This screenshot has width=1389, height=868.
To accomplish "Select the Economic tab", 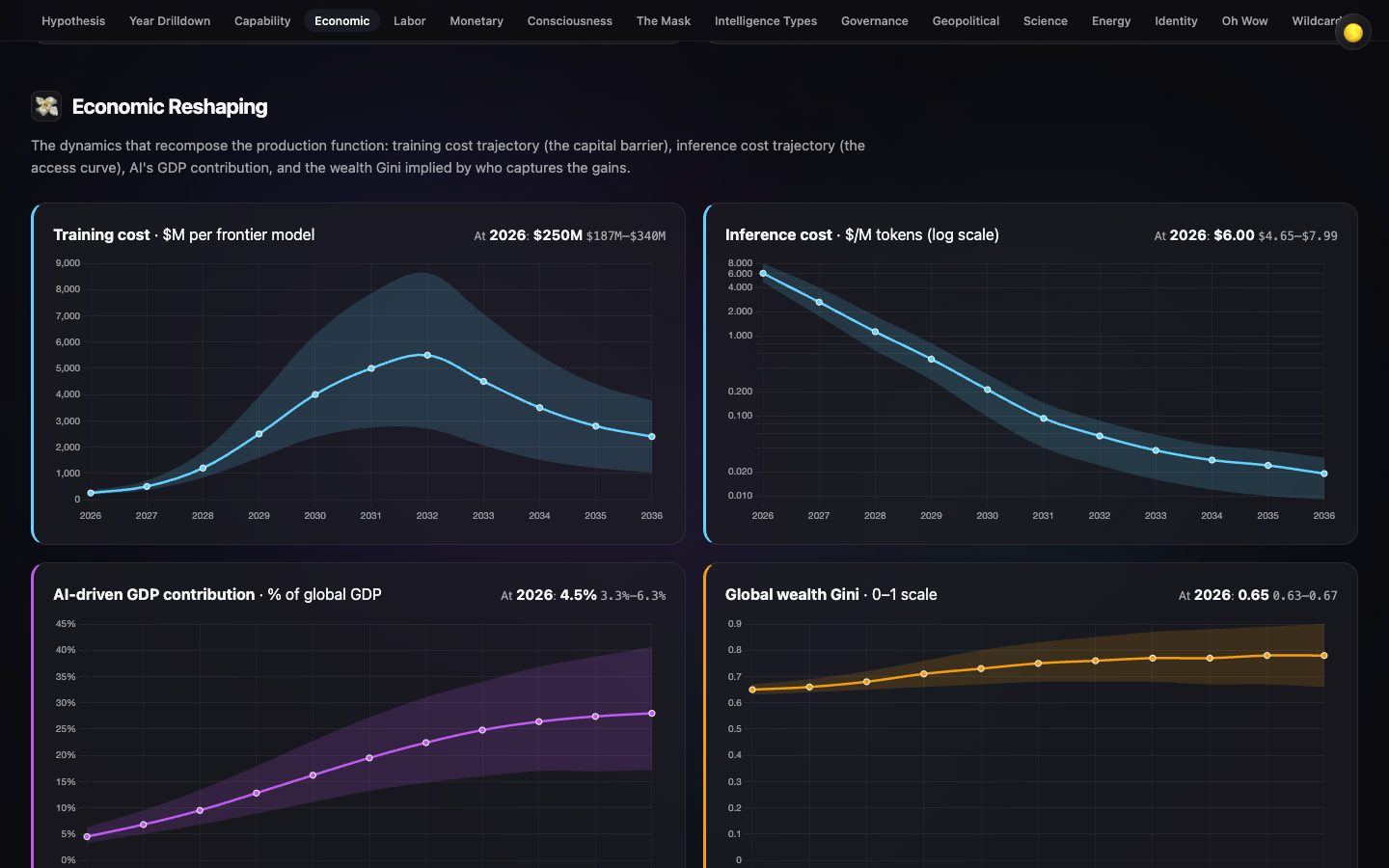I will [x=342, y=20].
